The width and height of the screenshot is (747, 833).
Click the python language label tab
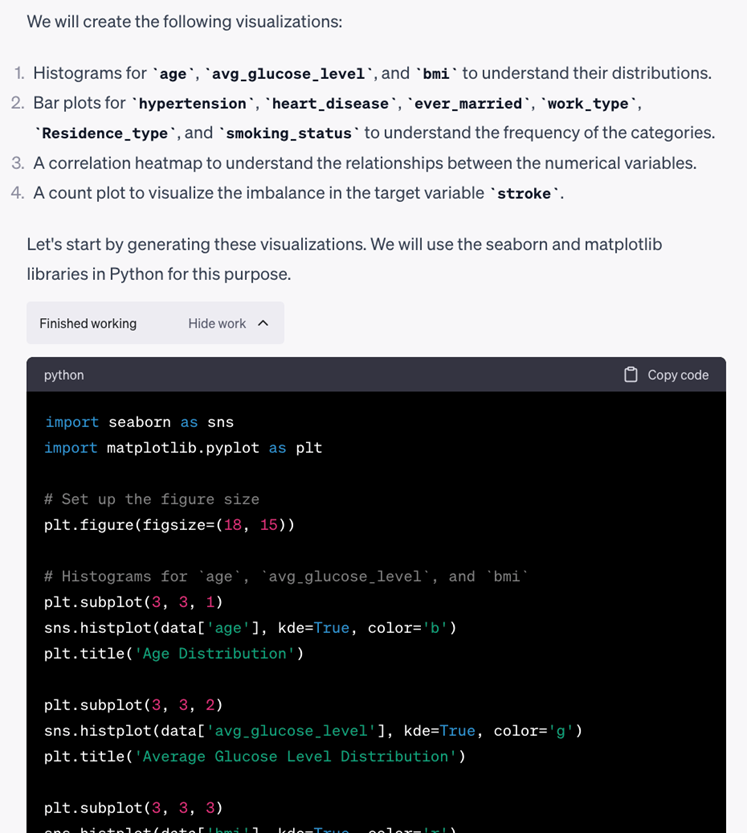click(x=63, y=374)
